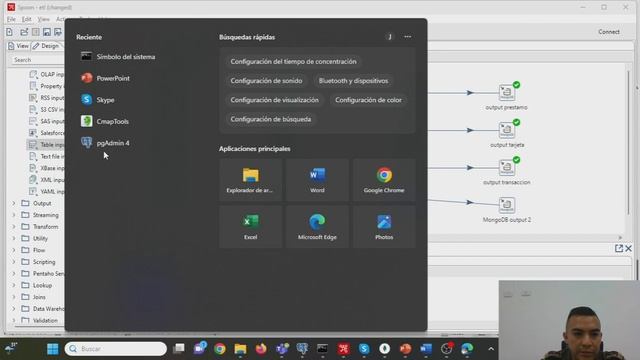The height and width of the screenshot is (360, 640).
Task: Switch to Spoon's Design tab
Action: [46, 46]
